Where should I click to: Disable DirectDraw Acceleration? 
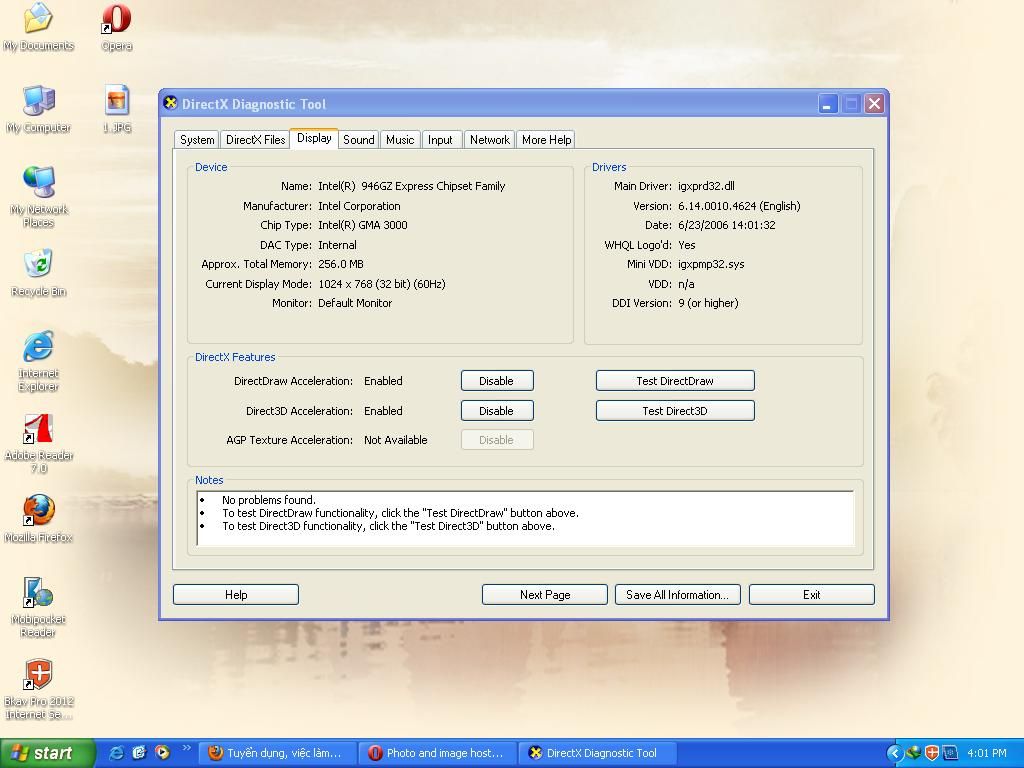click(497, 381)
